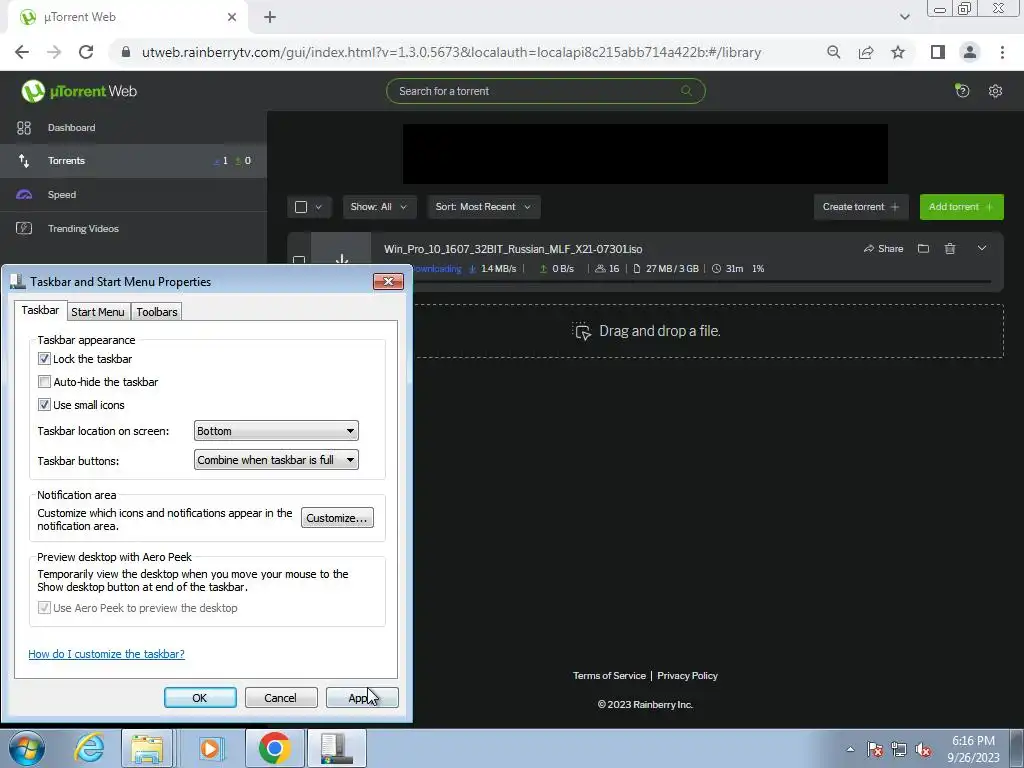Switch to the Start Menu tab
The height and width of the screenshot is (768, 1024).
click(98, 312)
